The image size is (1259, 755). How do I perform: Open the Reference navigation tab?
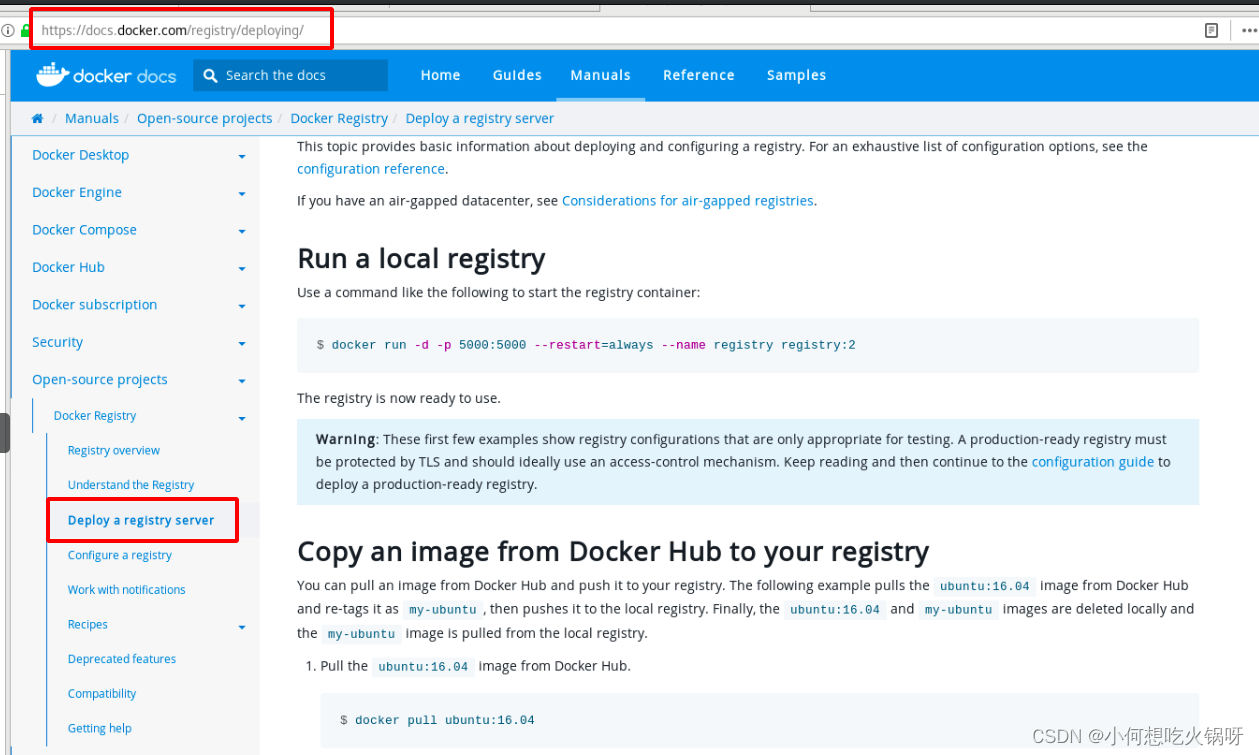click(x=698, y=75)
